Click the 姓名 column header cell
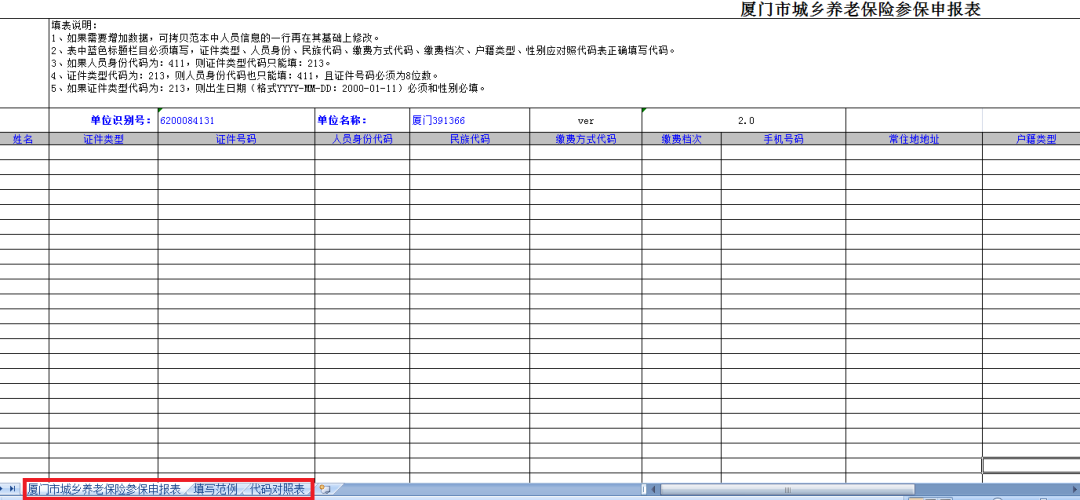The image size is (1080, 500). coord(23,139)
